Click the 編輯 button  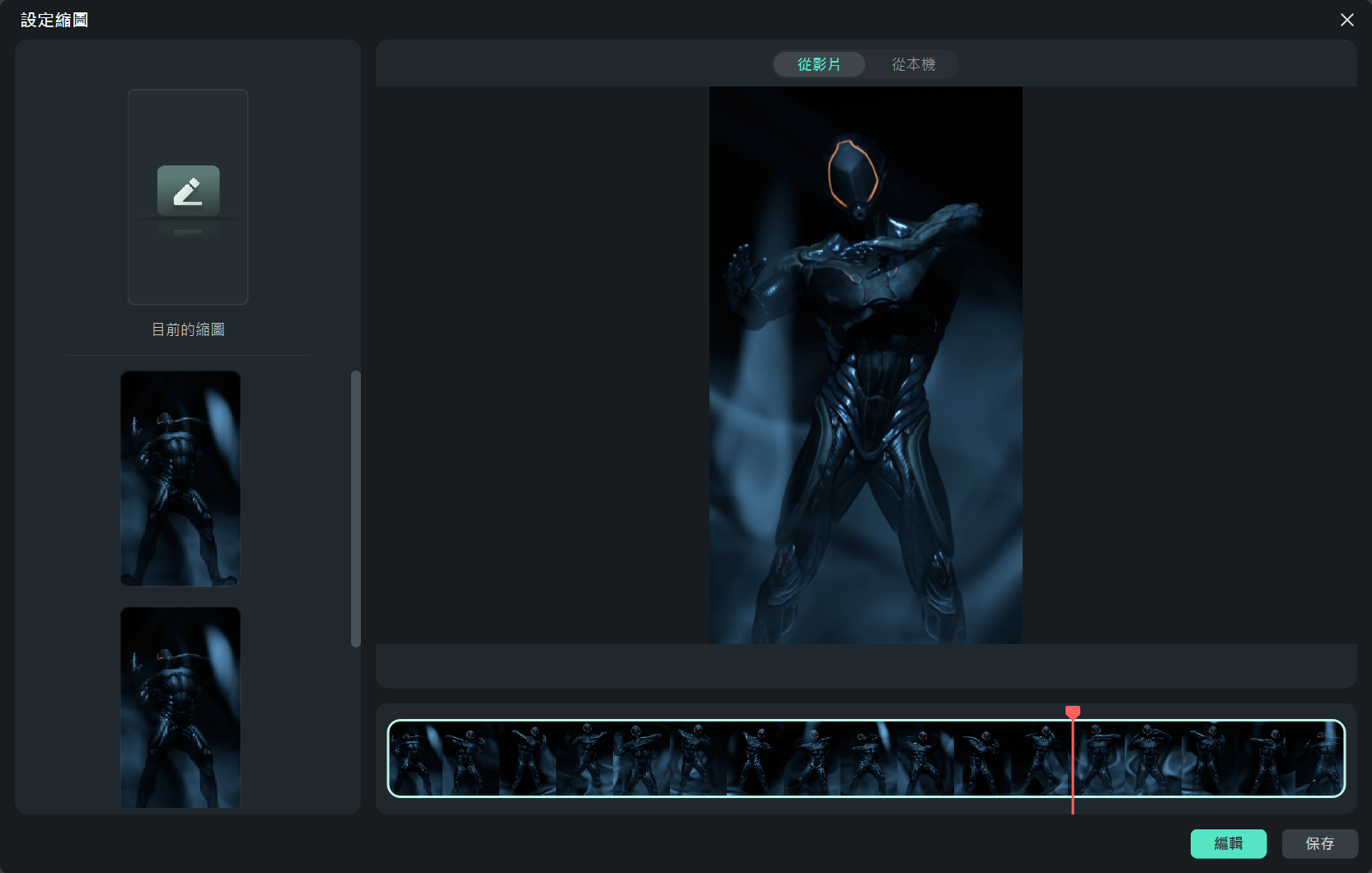pos(1228,843)
